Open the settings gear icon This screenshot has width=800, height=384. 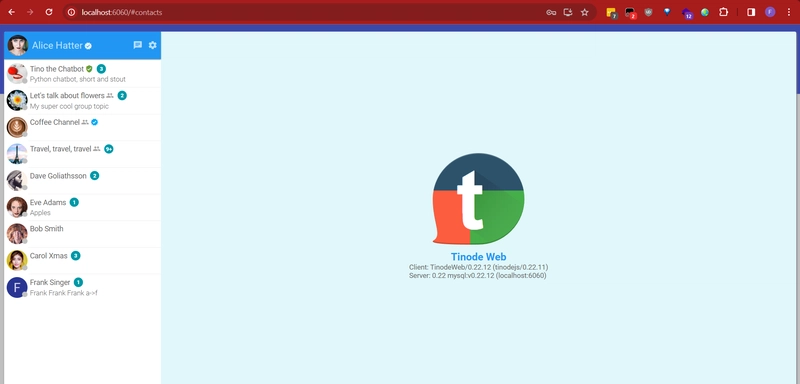tap(153, 45)
